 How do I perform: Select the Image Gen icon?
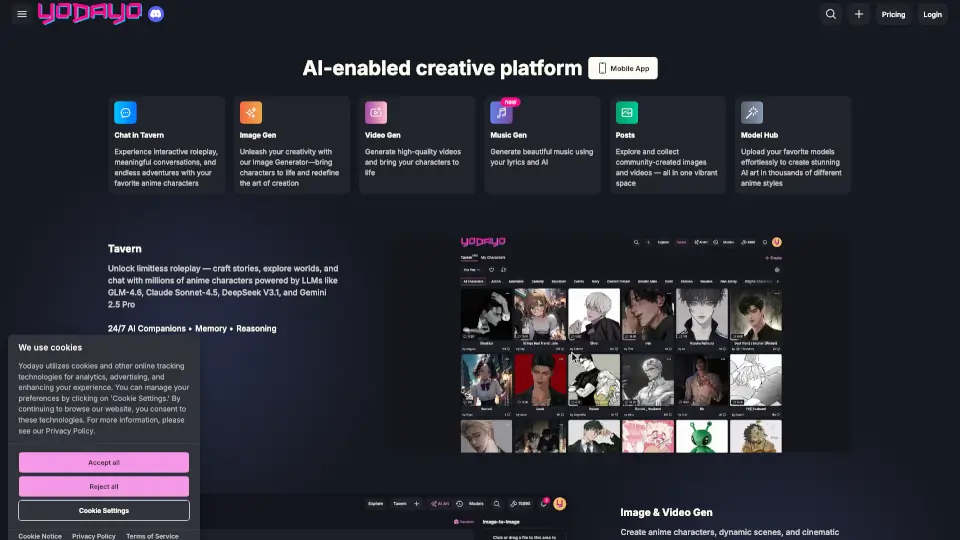251,112
